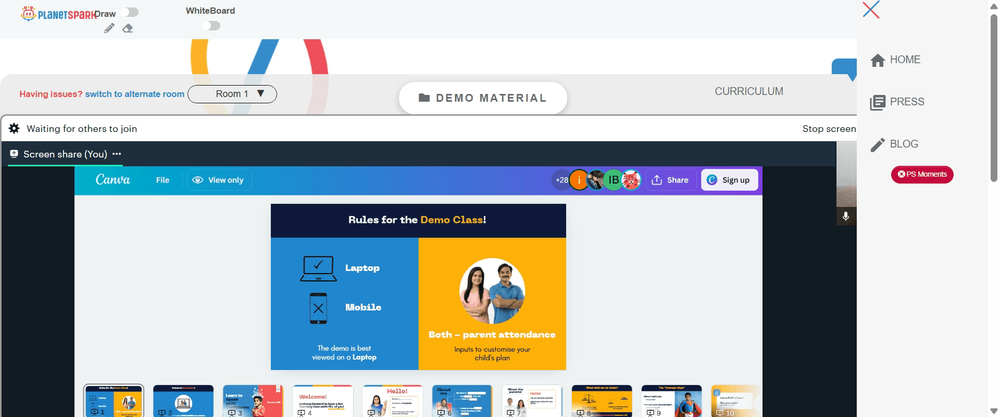Open DEMO MATERIAL folder button
Viewport: 1000px width, 417px height.
click(483, 98)
